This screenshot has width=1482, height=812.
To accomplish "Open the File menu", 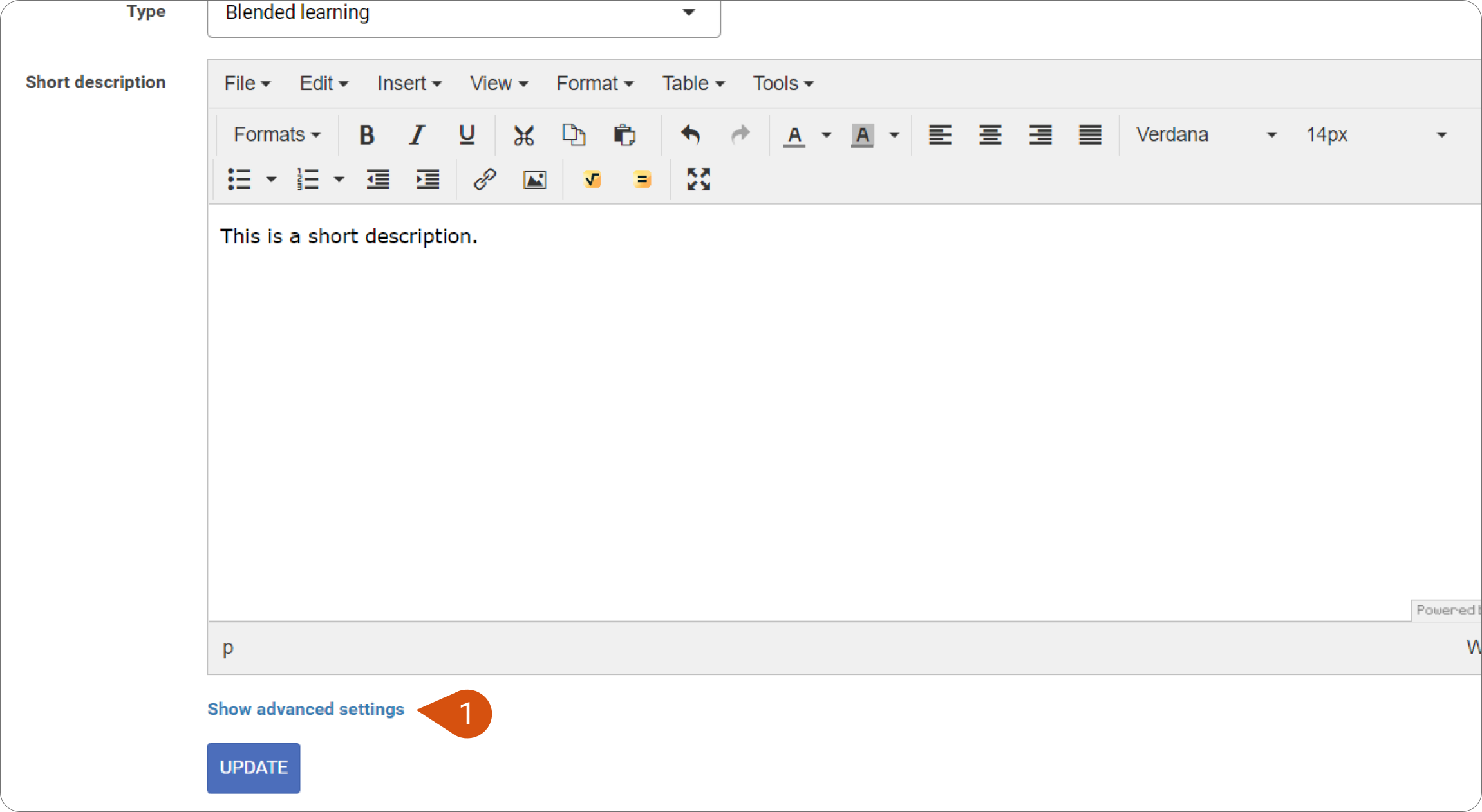I will pos(247,84).
